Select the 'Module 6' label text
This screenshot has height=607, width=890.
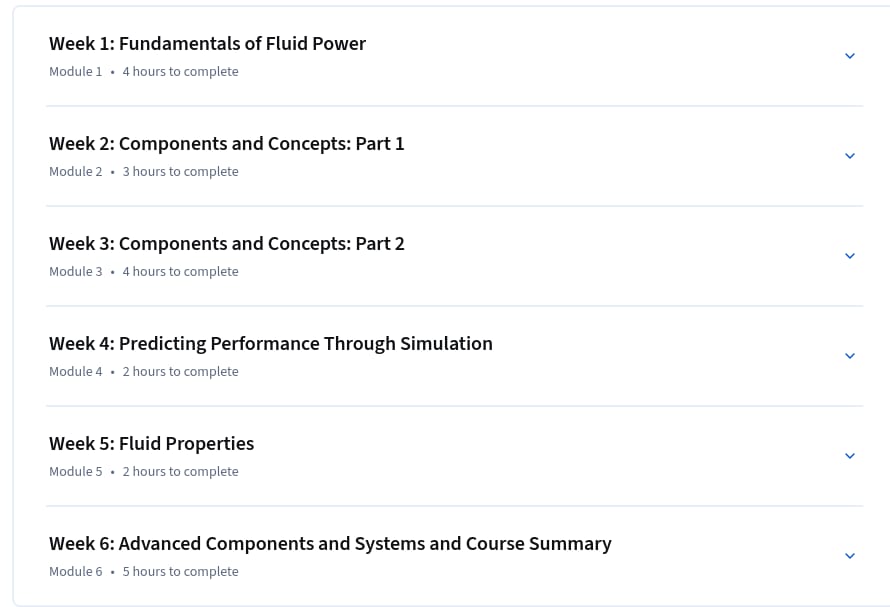(x=75, y=571)
